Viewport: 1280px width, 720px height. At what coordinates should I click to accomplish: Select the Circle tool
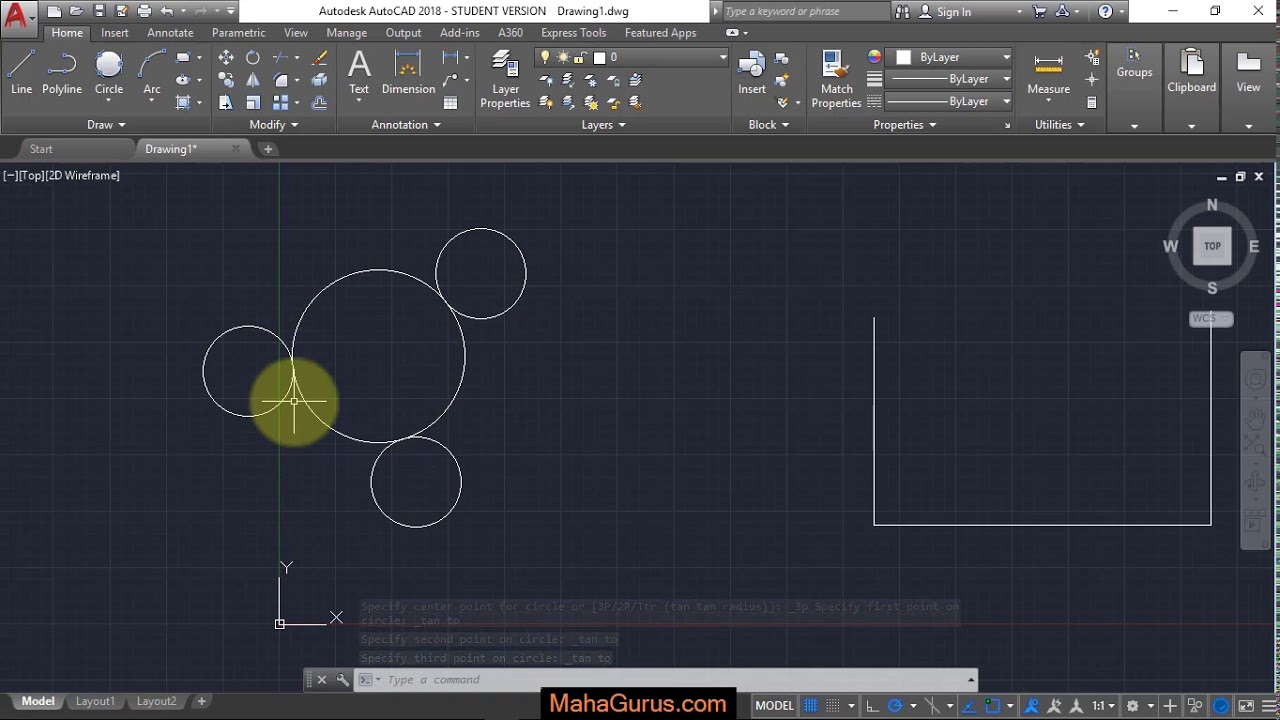click(109, 73)
